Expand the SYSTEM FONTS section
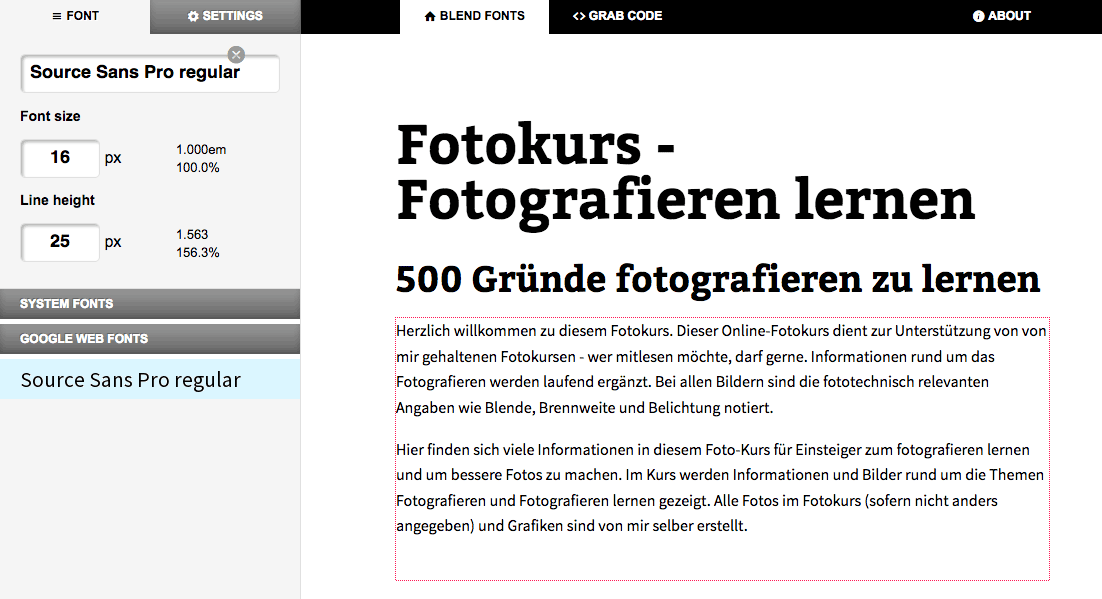The image size is (1102, 599). click(150, 304)
